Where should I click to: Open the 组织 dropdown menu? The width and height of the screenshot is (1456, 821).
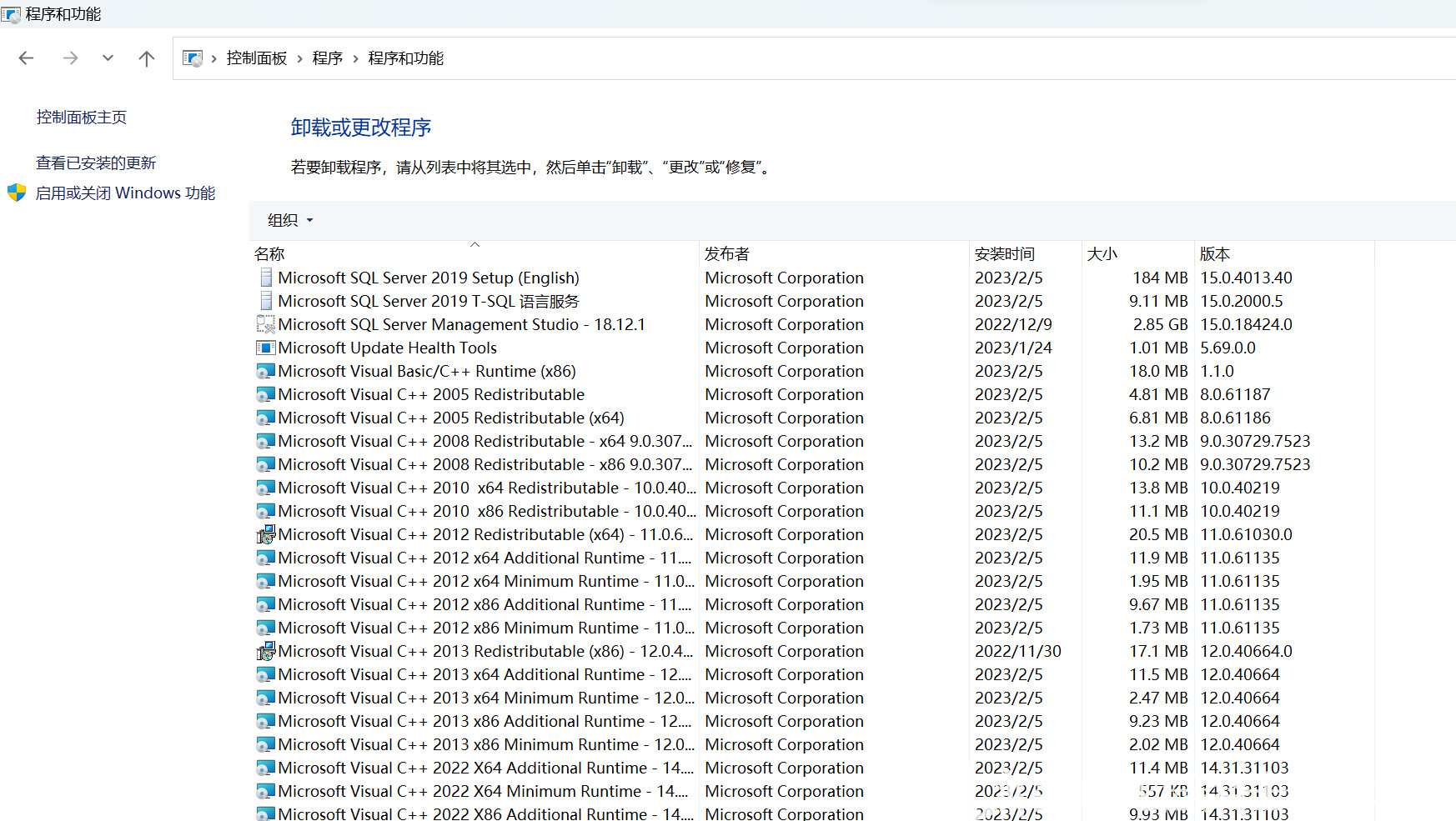click(290, 220)
